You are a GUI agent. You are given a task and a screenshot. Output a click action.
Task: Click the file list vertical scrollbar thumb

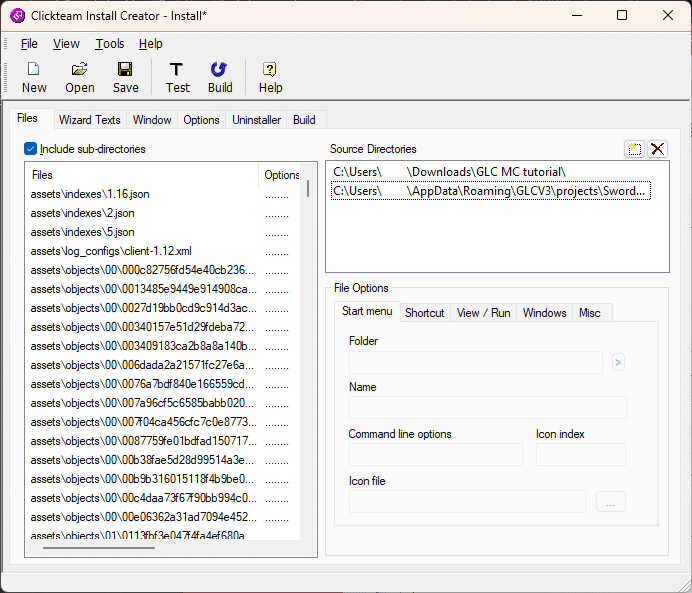point(308,188)
